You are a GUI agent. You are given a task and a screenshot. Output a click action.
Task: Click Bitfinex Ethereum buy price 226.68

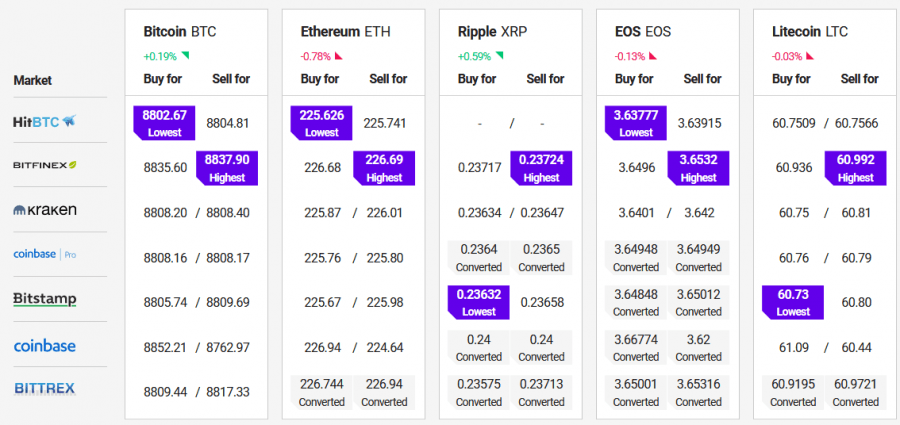(x=323, y=168)
